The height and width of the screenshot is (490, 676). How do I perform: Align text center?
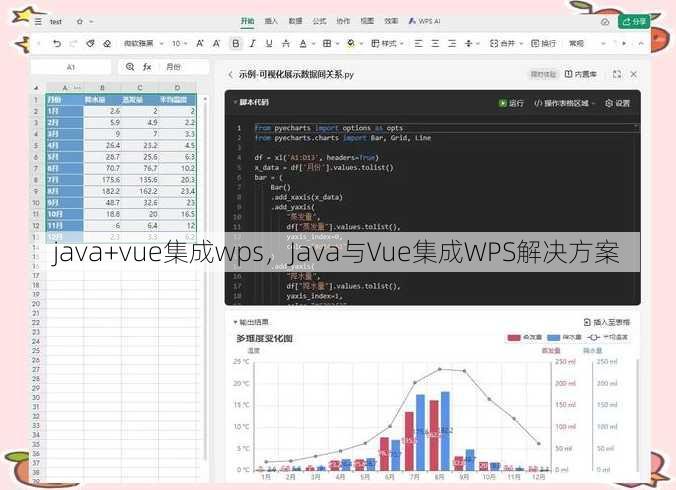click(x=435, y=44)
